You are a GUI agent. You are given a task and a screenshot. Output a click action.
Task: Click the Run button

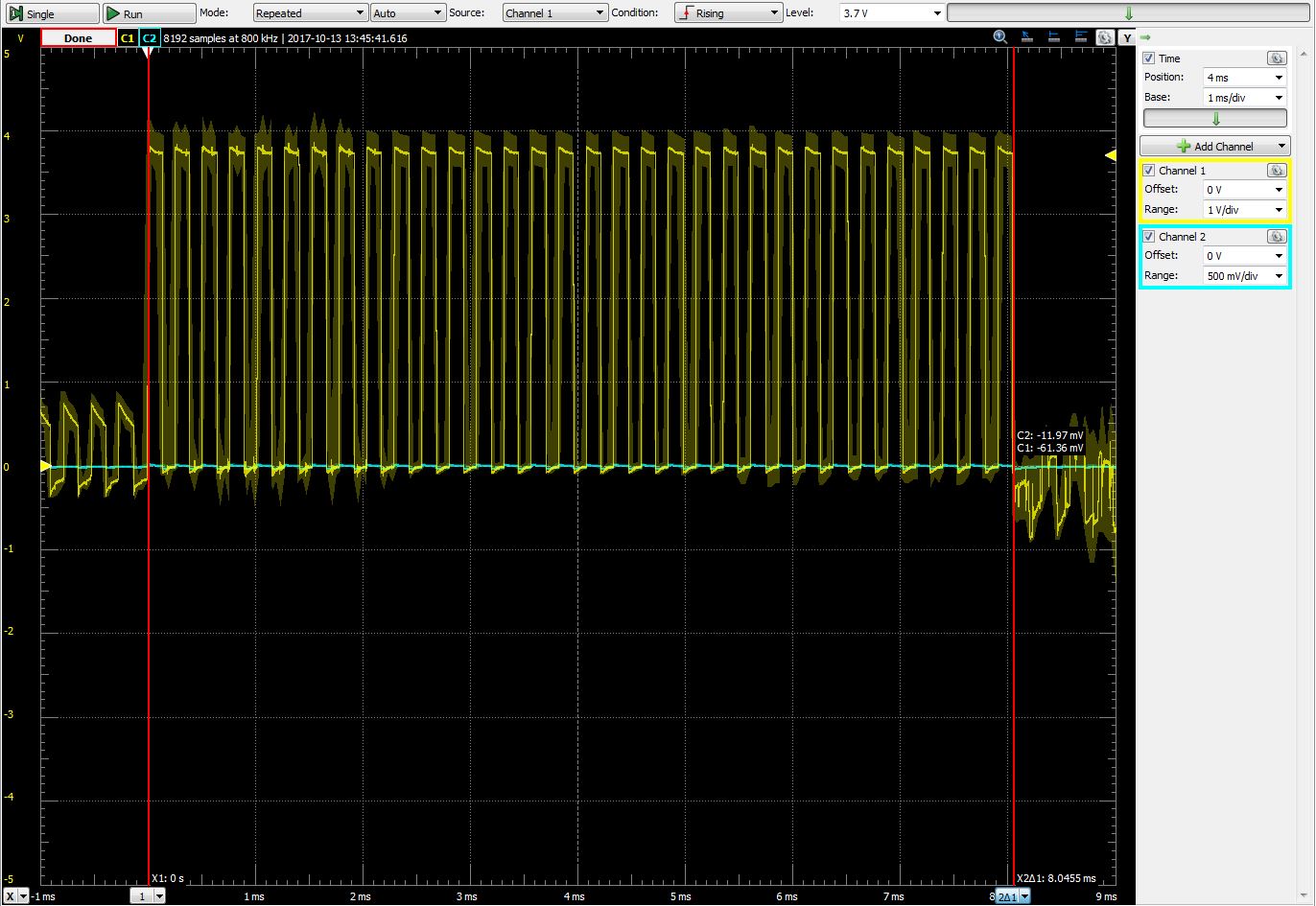pos(149,13)
